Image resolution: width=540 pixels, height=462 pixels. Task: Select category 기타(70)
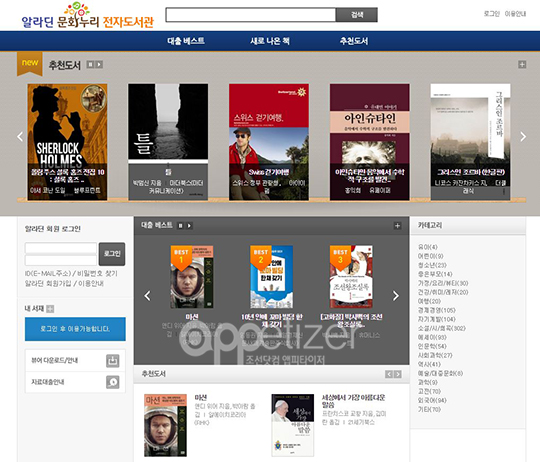pos(429,409)
